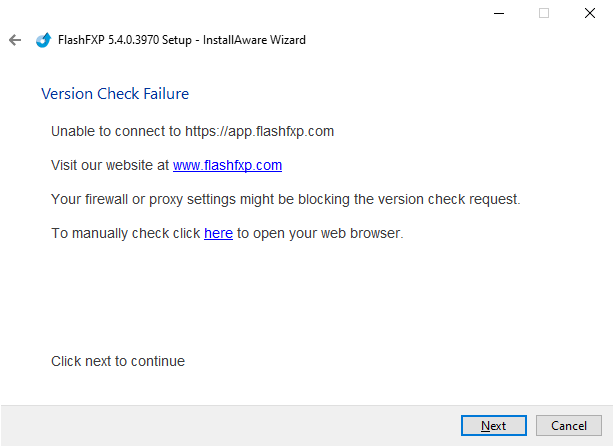Click the gray footer bar left of Next
614x447 pixels.
[230, 425]
